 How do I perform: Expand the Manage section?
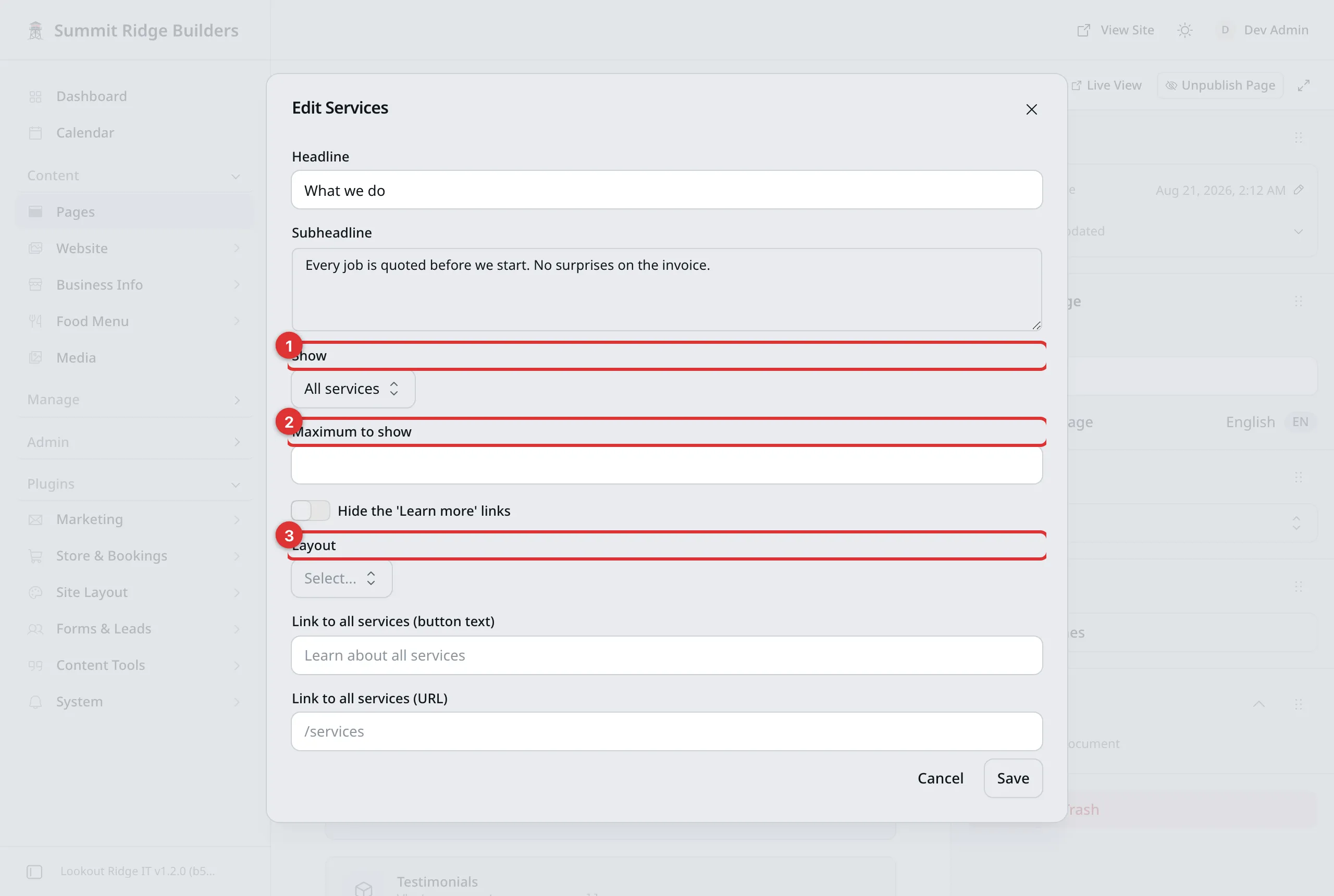(135, 400)
